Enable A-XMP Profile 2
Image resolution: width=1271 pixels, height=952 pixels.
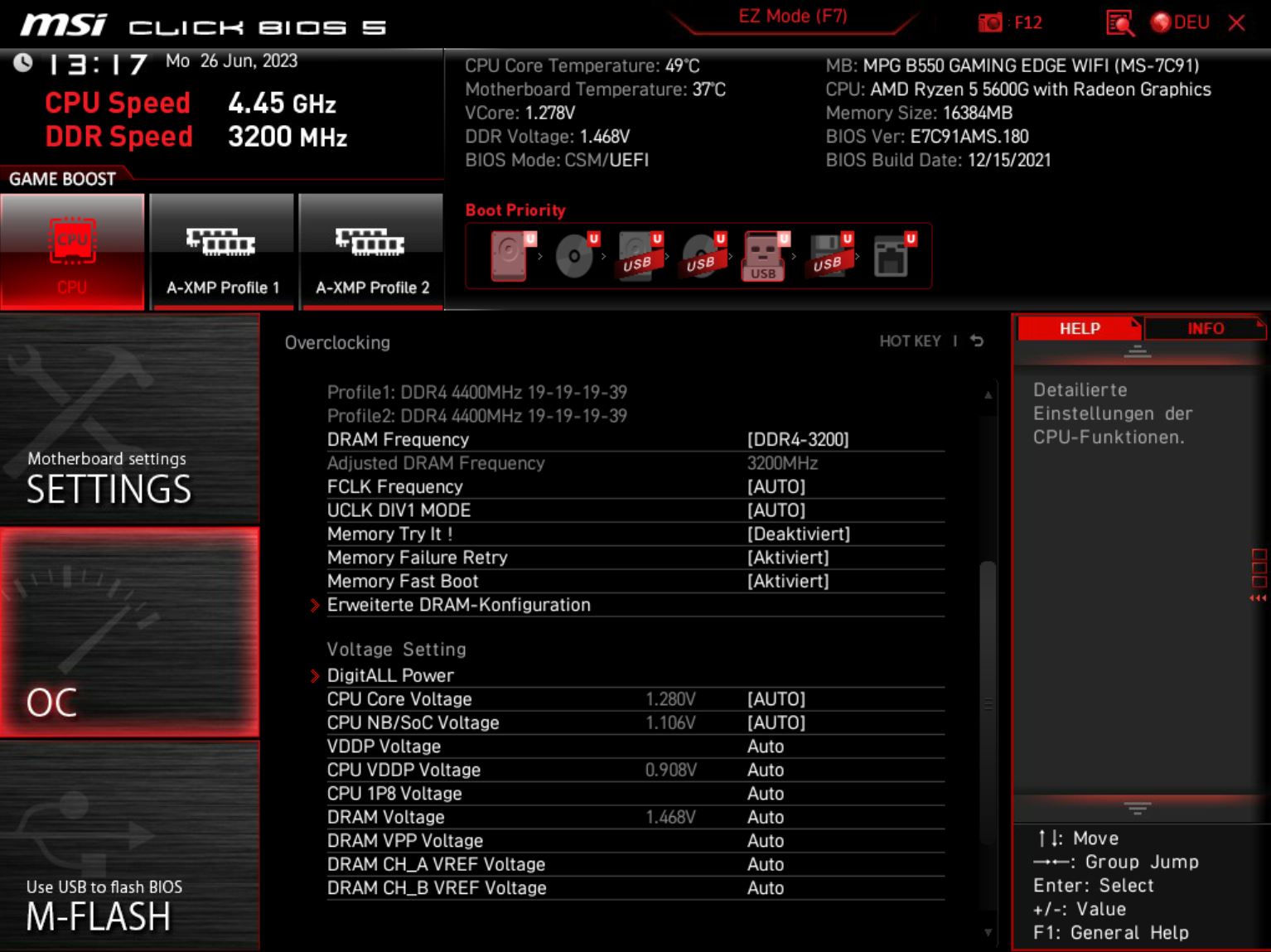(372, 252)
